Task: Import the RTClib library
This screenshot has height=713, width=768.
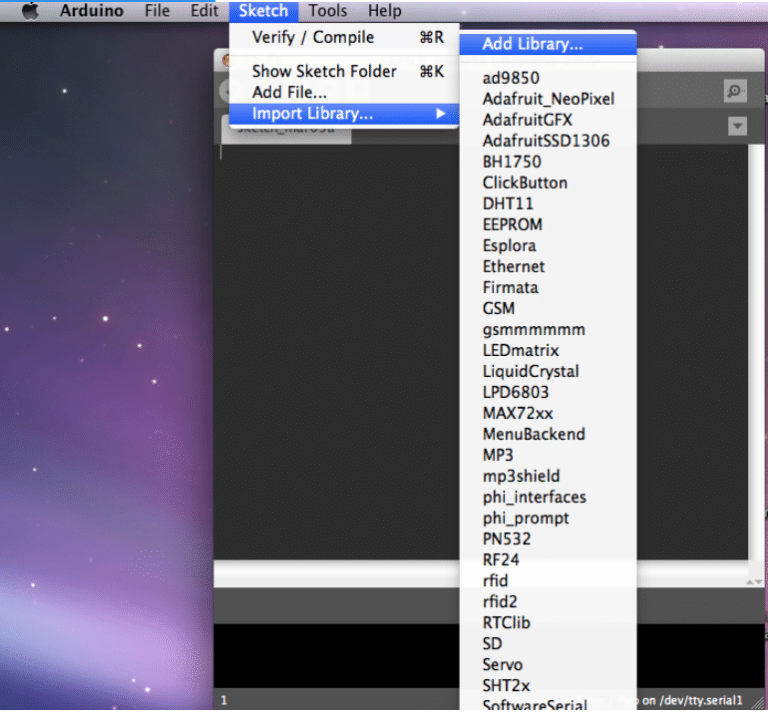Action: point(506,622)
